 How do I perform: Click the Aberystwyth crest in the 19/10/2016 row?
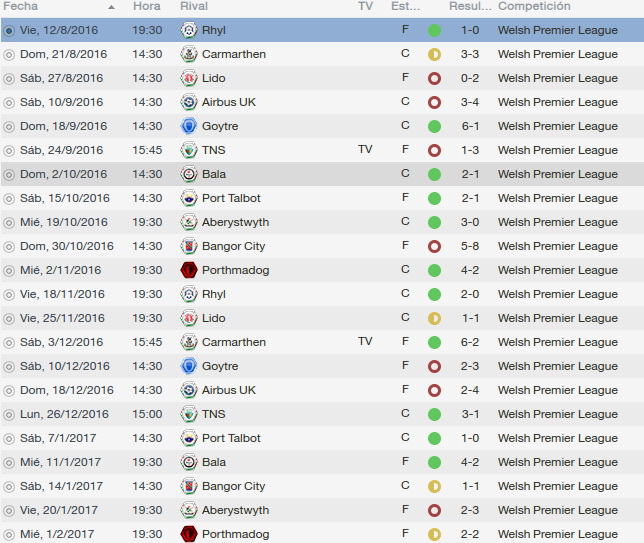pyautogui.click(x=189, y=222)
